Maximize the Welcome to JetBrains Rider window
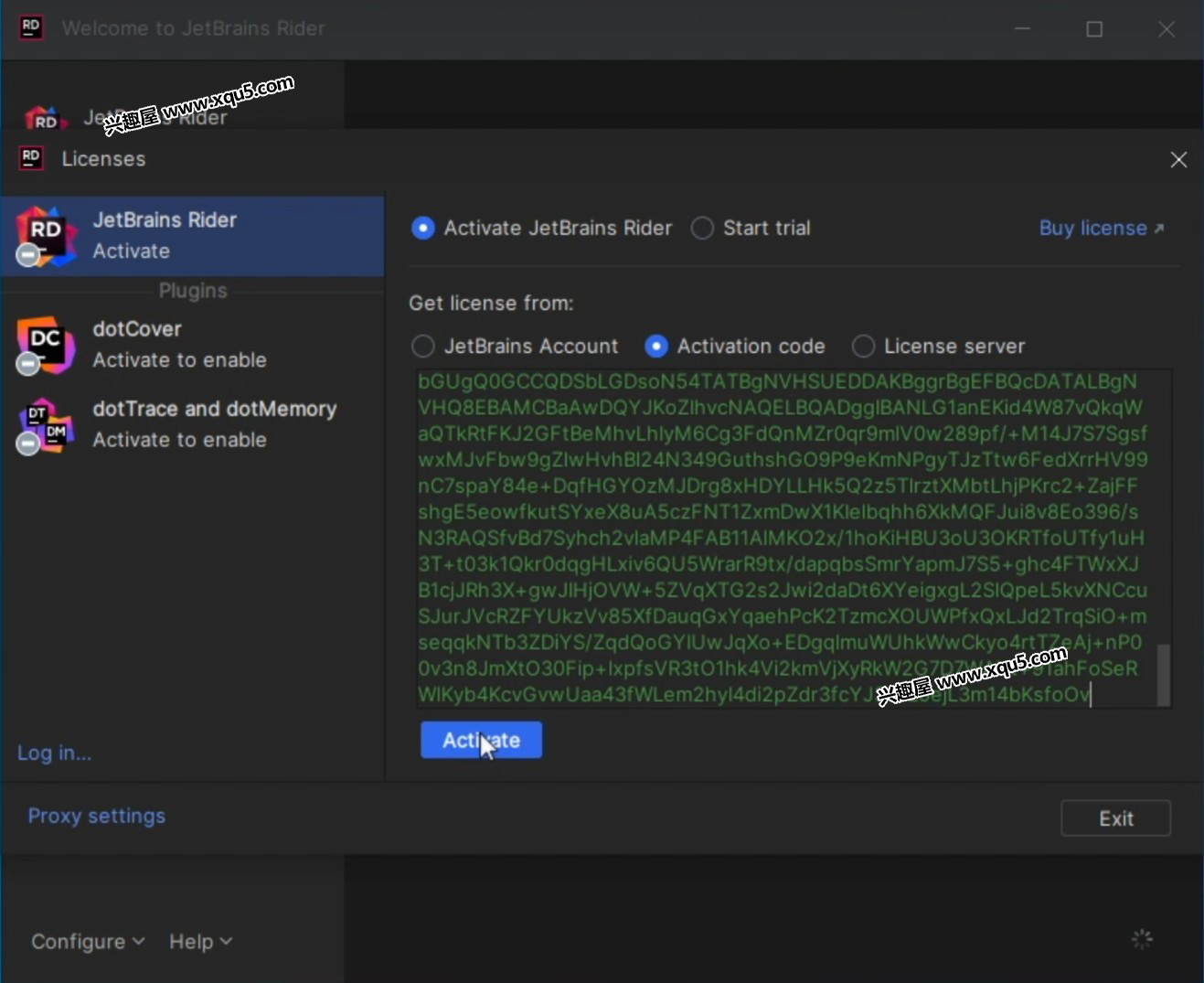This screenshot has width=1204, height=983. tap(1094, 29)
